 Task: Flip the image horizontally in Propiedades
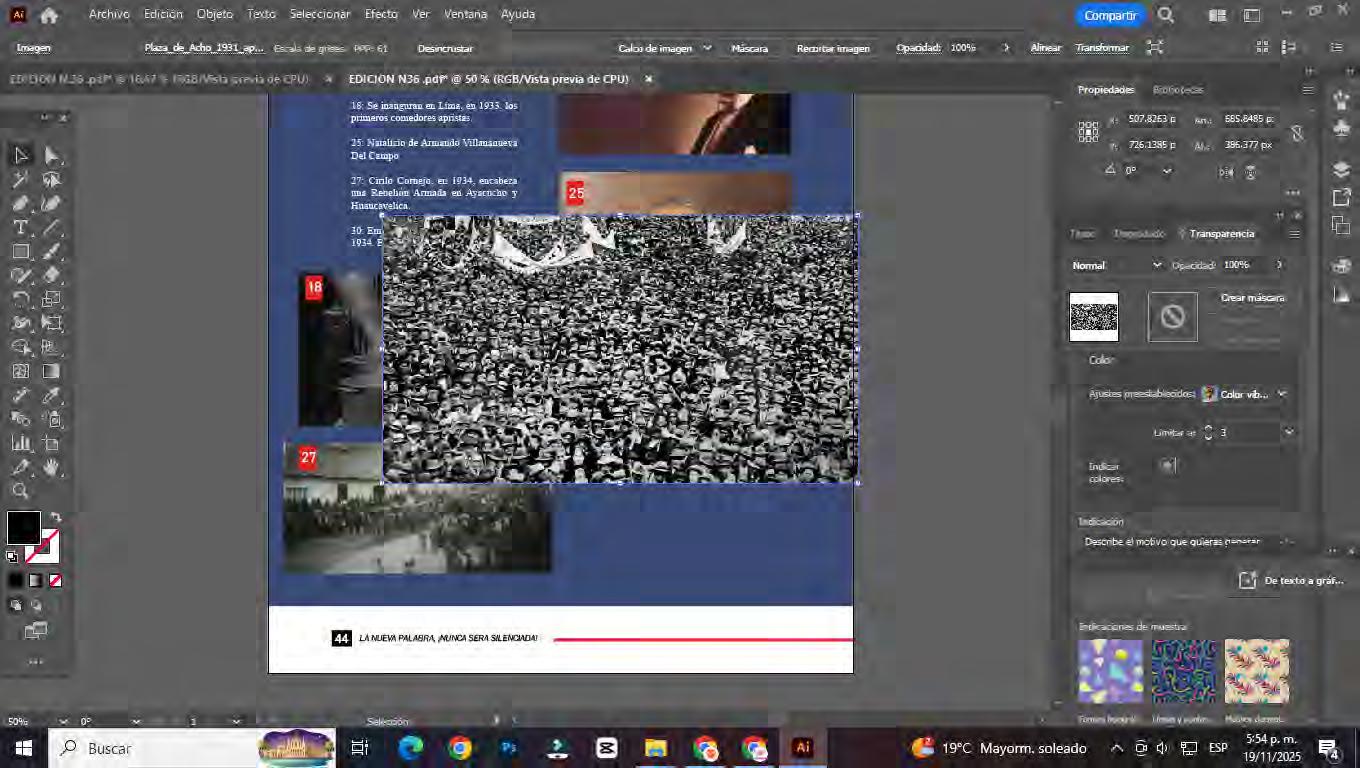(1226, 172)
